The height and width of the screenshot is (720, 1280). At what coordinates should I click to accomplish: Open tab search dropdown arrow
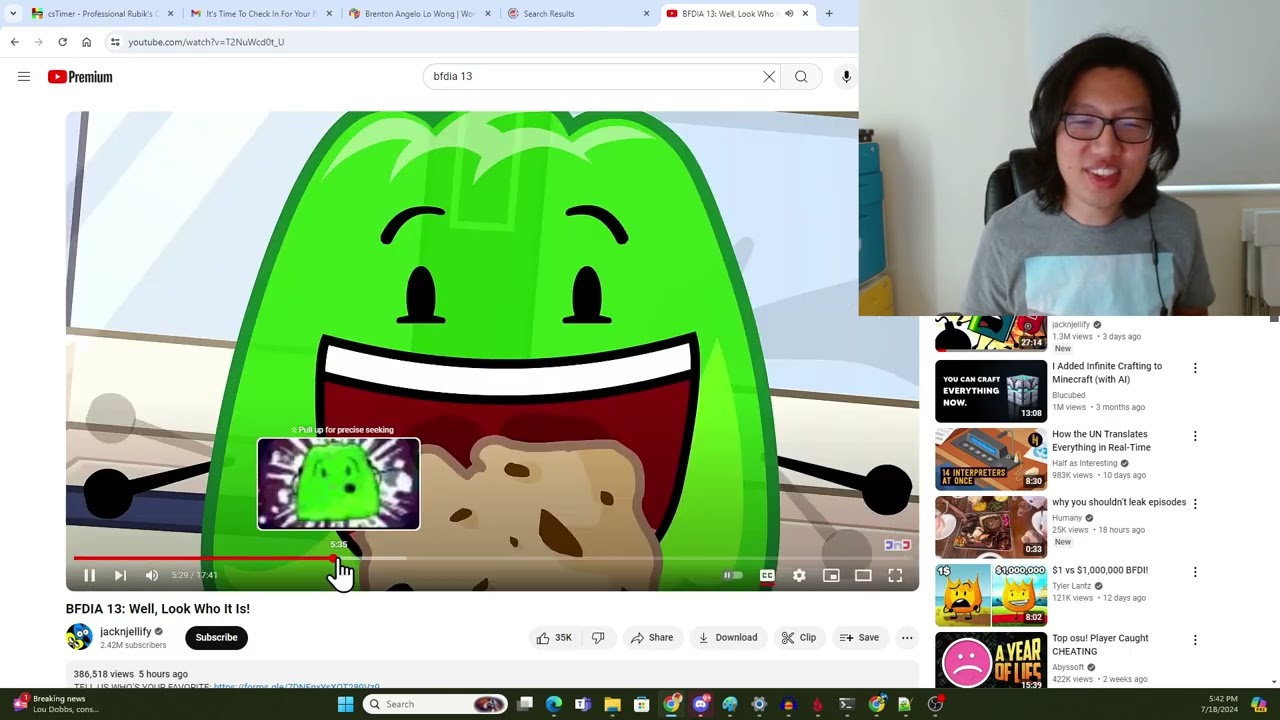[12, 14]
